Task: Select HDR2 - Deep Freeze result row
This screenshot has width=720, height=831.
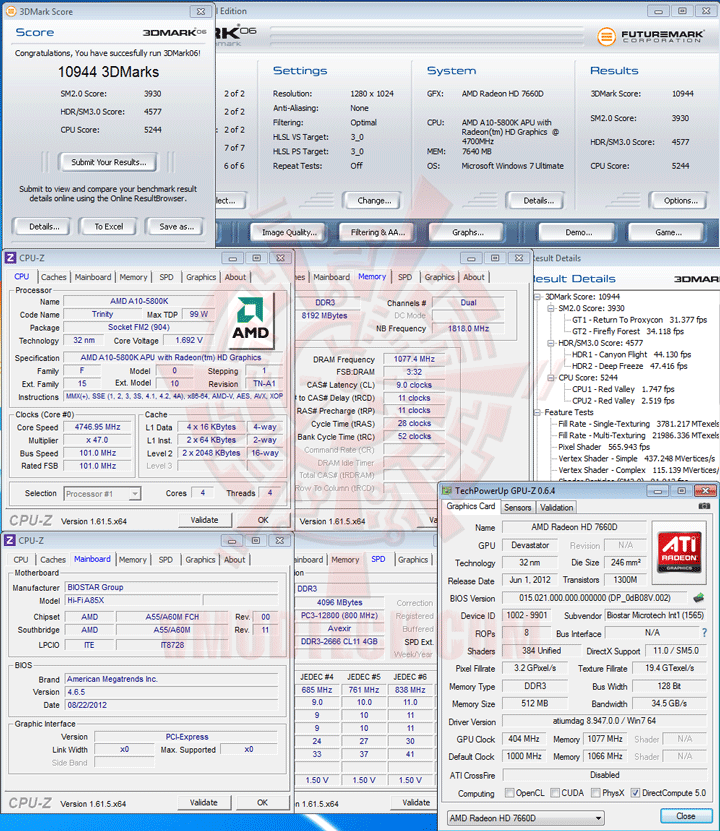Action: point(629,366)
